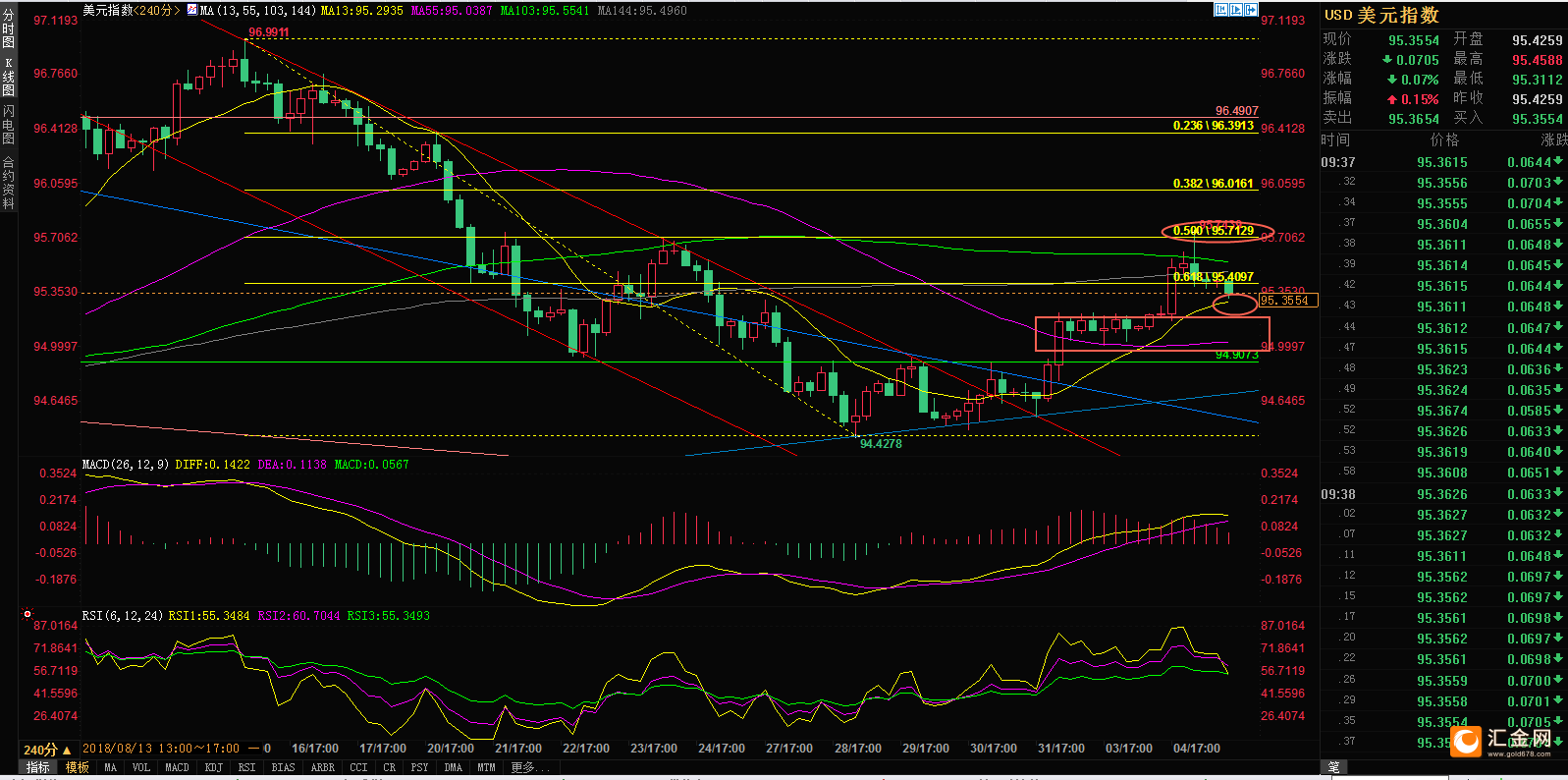1568x780 pixels.
Task: Click the 0.500 Fibonacci level label
Action: [1214, 231]
